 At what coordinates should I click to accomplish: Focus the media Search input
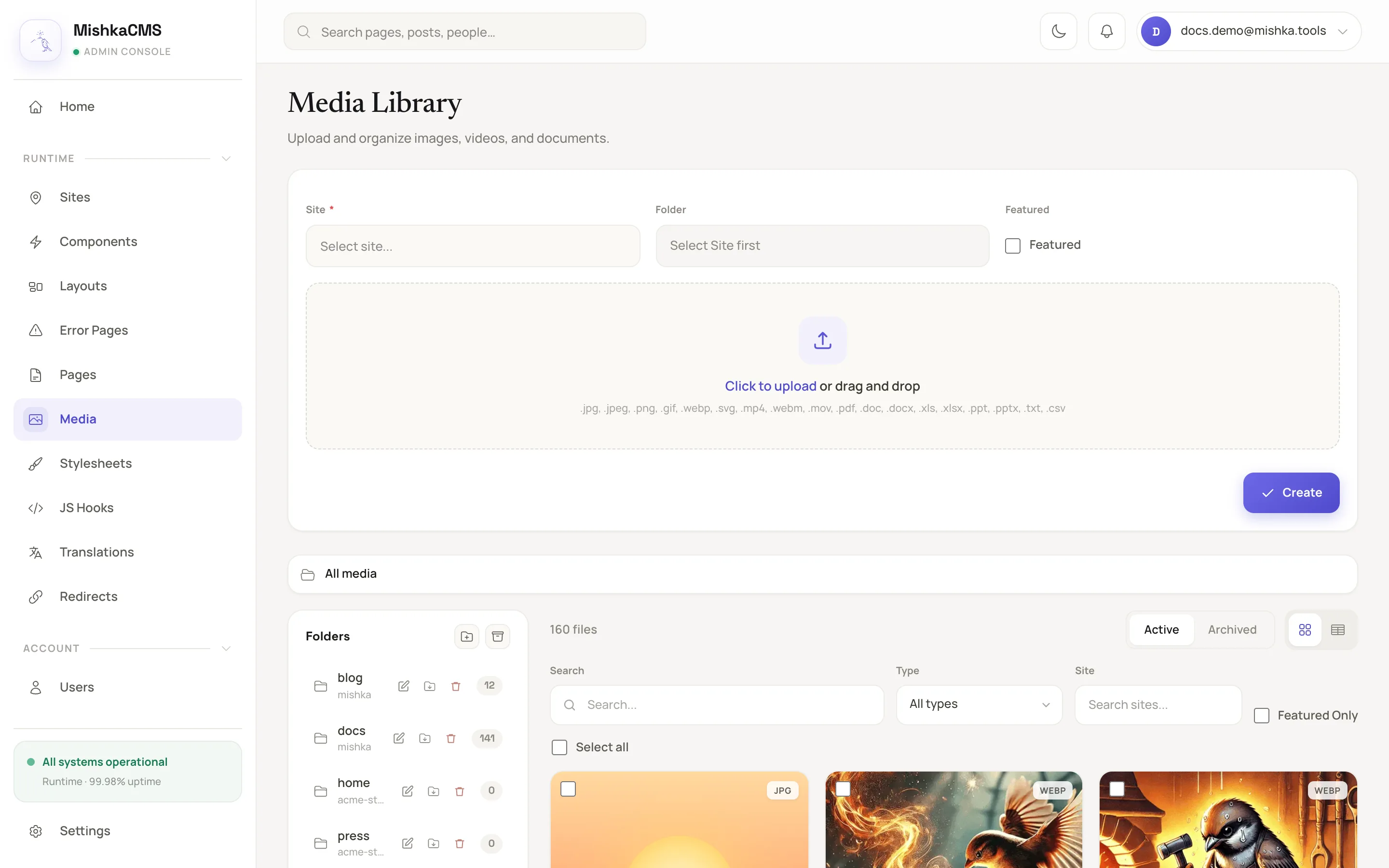(x=716, y=705)
